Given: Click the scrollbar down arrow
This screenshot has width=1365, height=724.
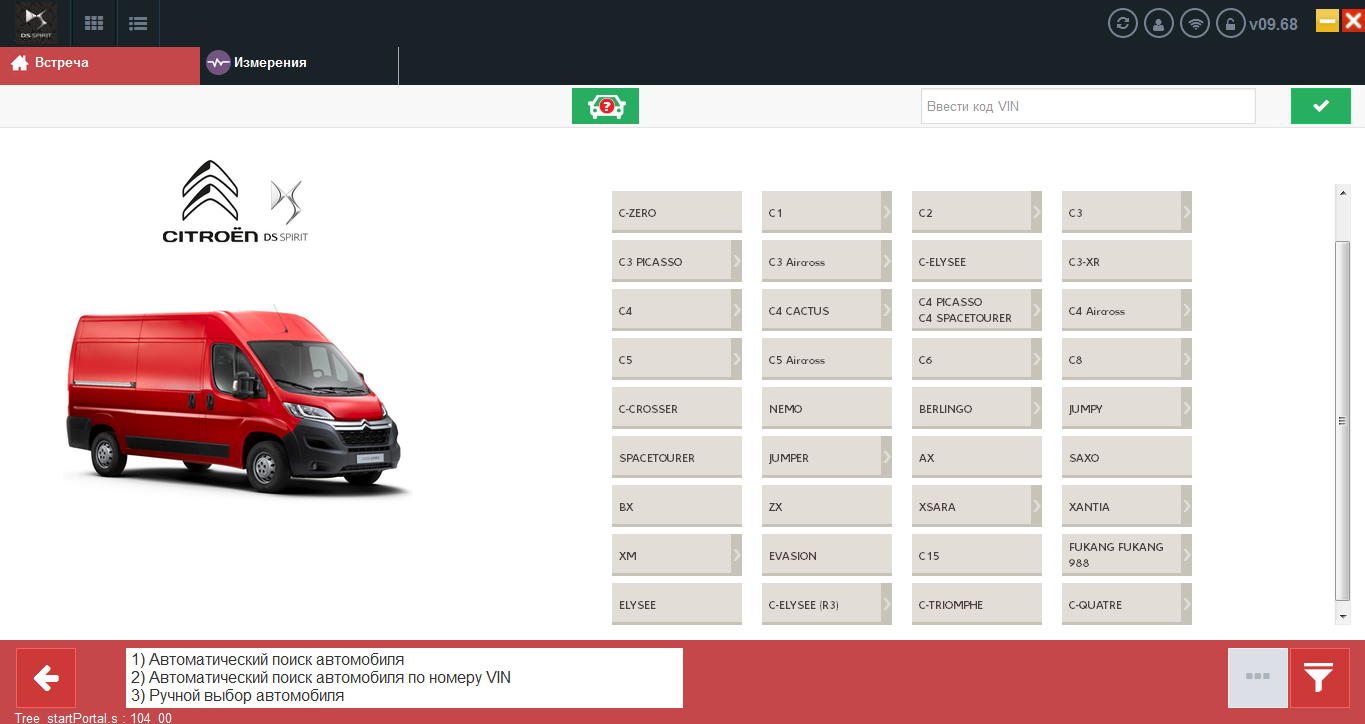Looking at the screenshot, I should click(1343, 617).
